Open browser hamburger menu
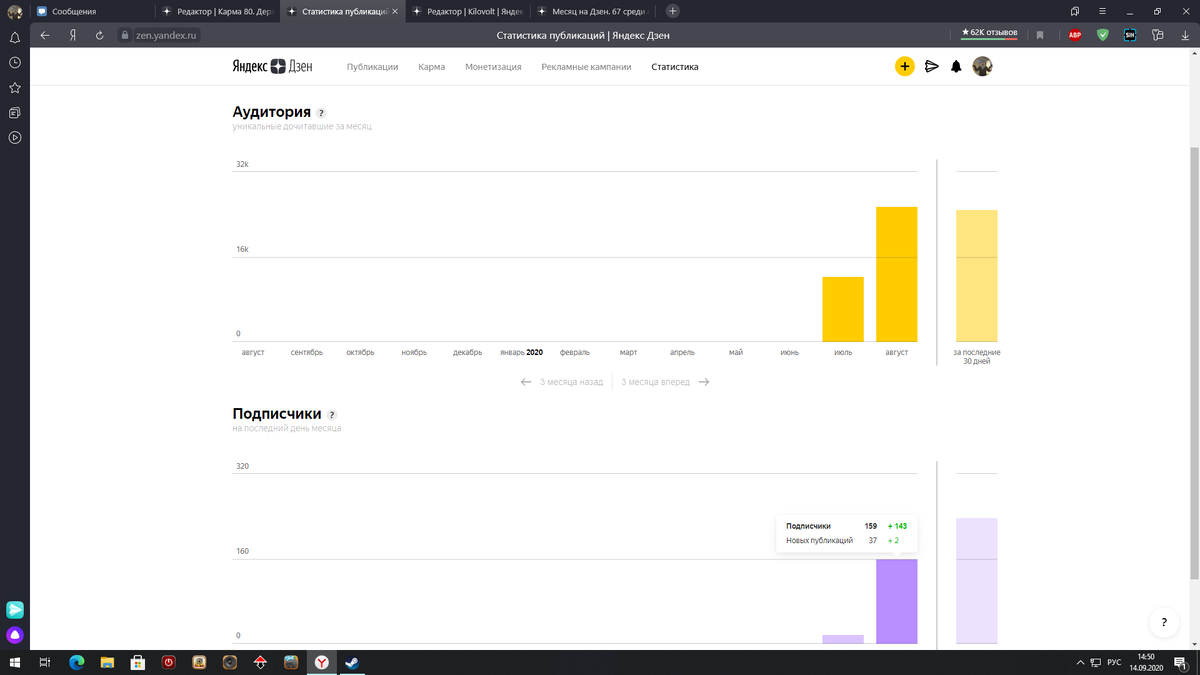The image size is (1200, 675). (x=1102, y=11)
